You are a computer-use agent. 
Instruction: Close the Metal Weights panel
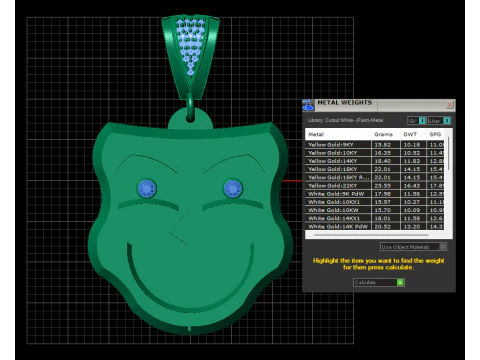pos(450,105)
